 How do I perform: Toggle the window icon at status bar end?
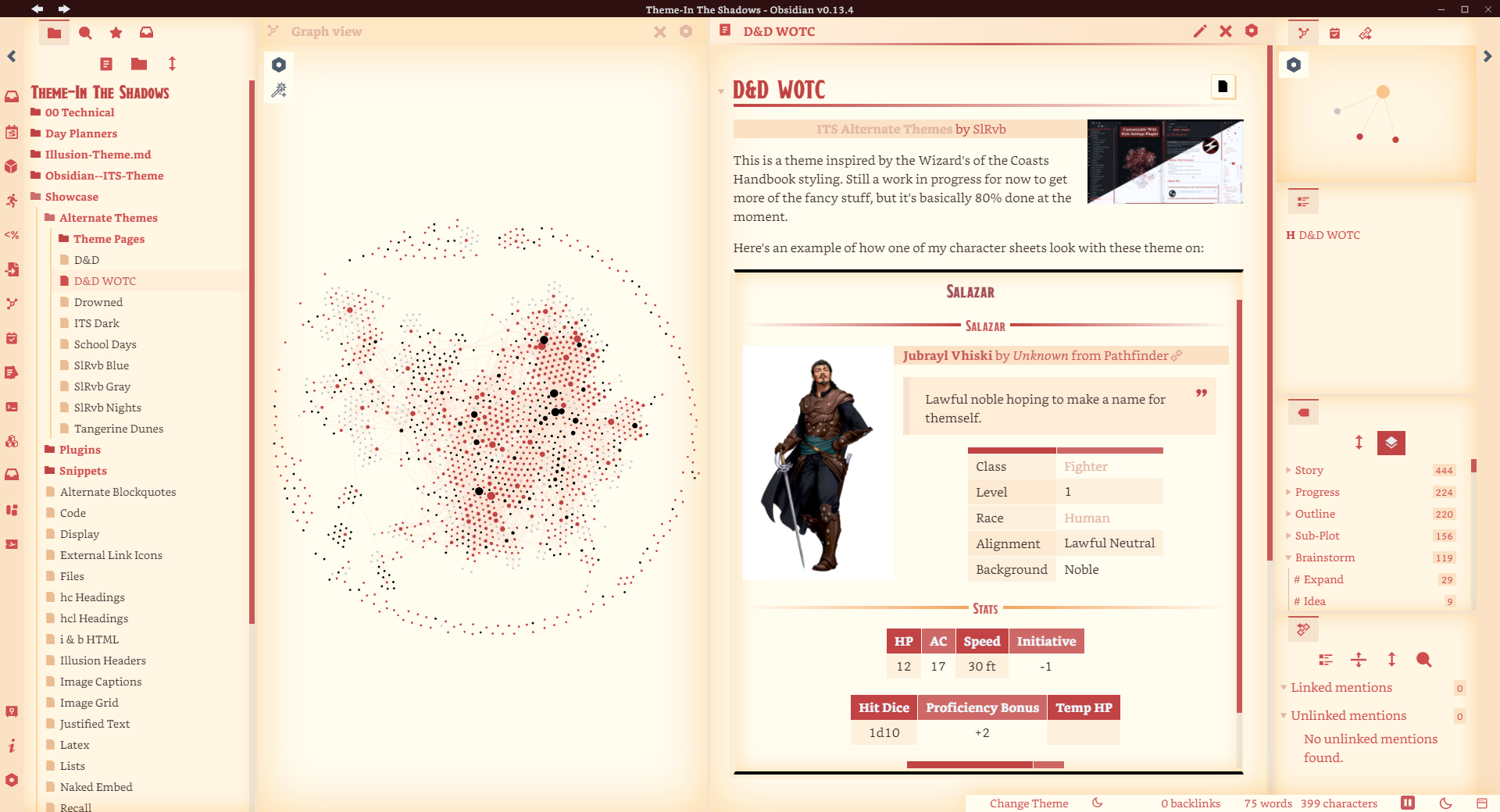1482,803
